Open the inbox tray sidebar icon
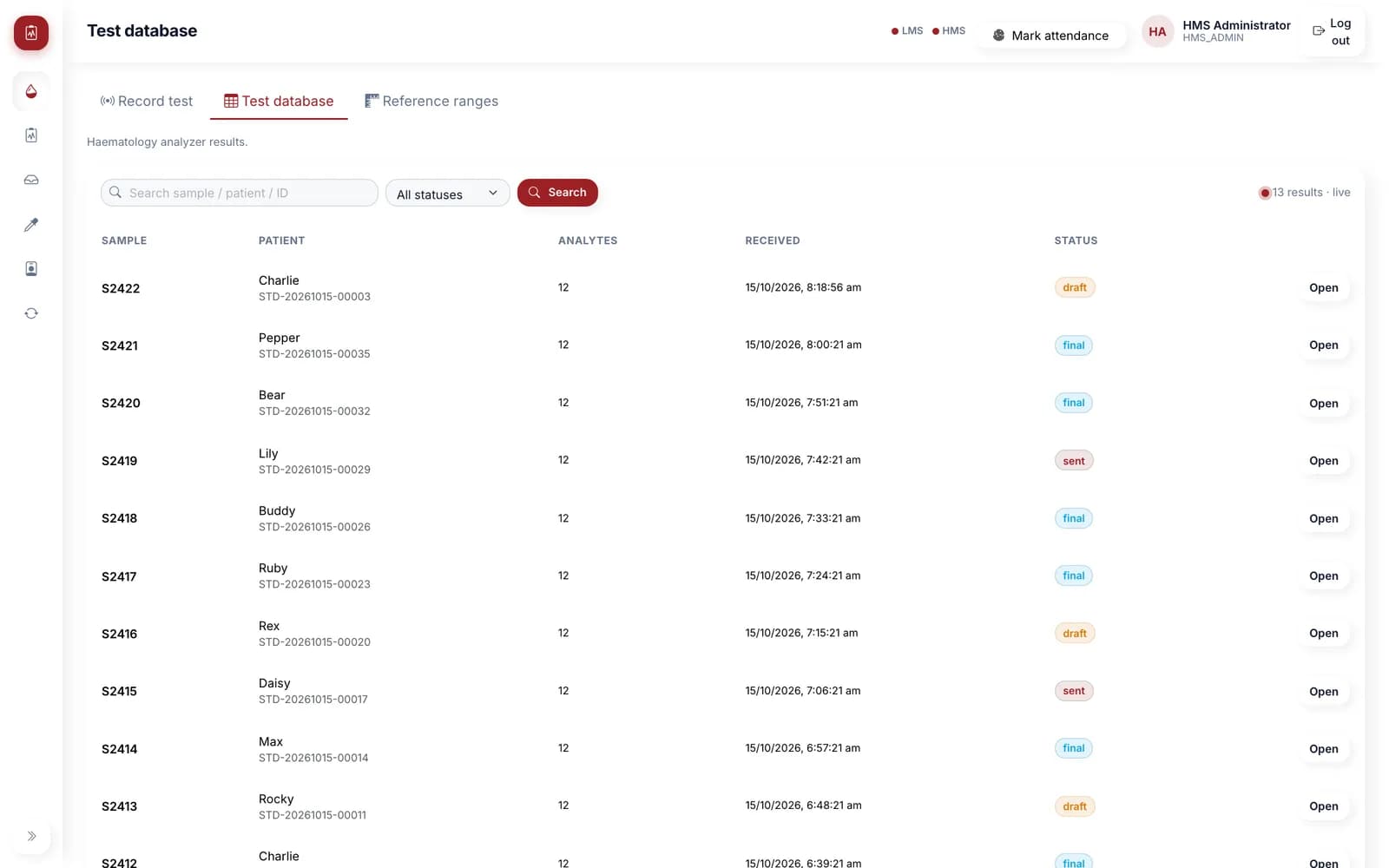Viewport: 1389px width, 868px height. pyautogui.click(x=31, y=180)
